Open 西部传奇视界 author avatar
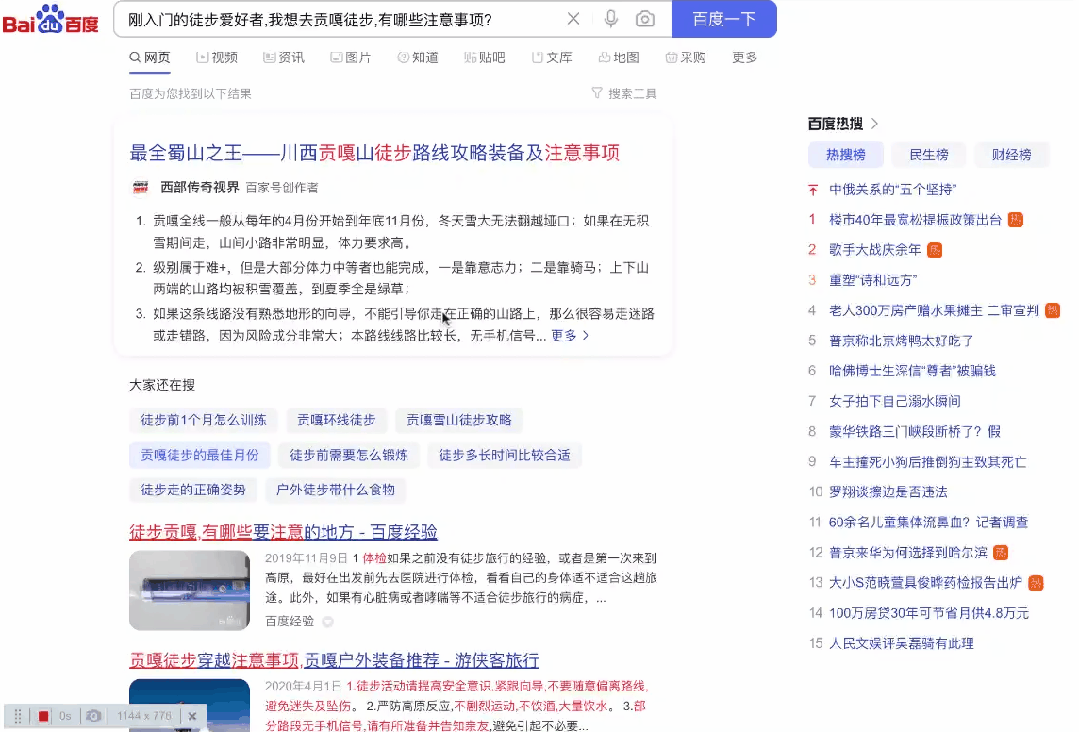Viewport: 1079px width, 732px height. [x=140, y=187]
